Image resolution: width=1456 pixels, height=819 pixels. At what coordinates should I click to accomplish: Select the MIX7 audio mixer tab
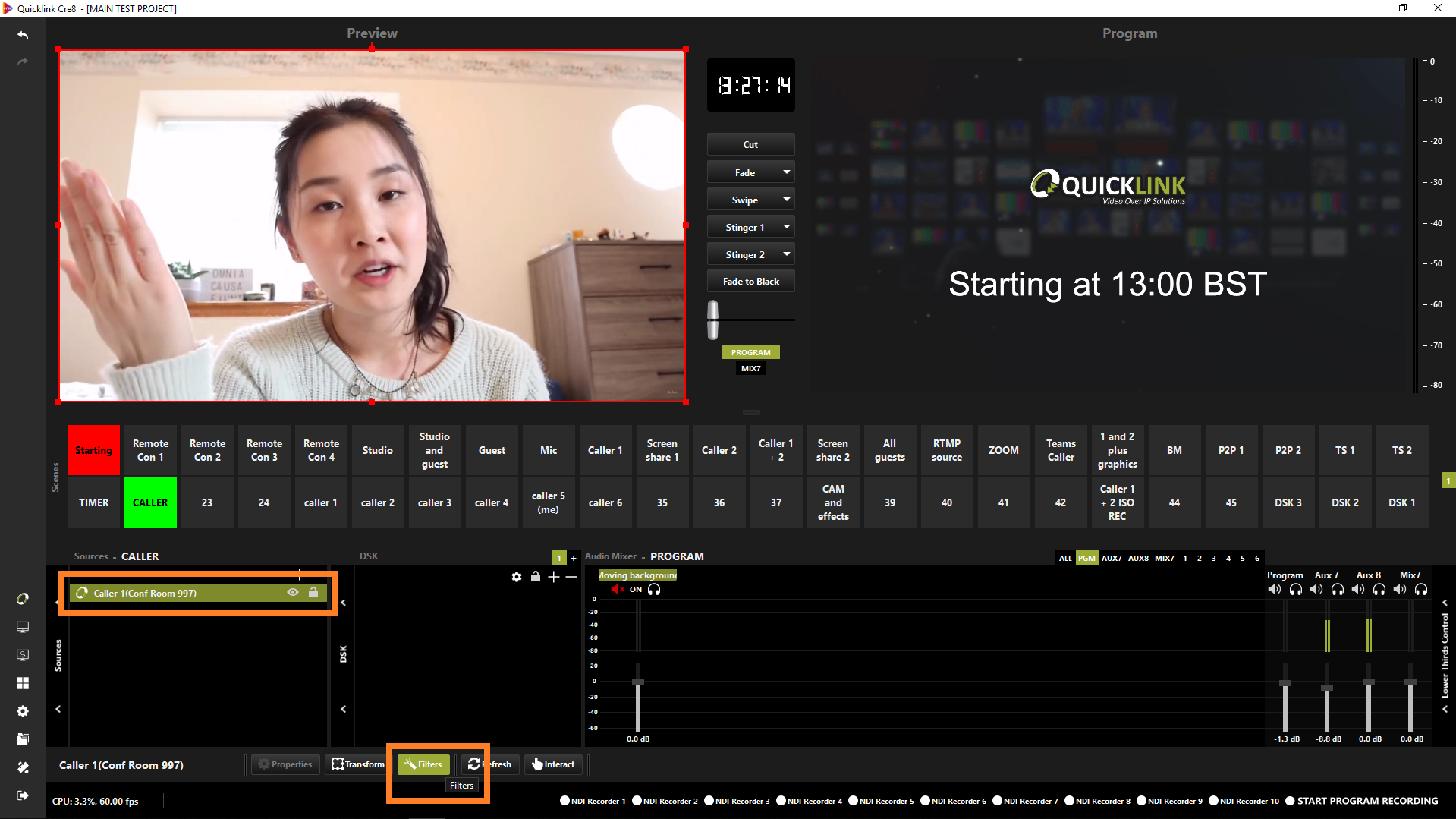click(x=1165, y=558)
